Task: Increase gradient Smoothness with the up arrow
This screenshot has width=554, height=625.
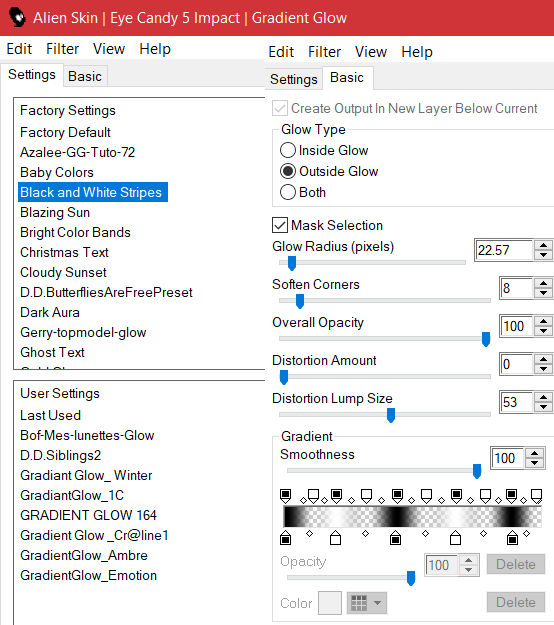Action: [534, 453]
